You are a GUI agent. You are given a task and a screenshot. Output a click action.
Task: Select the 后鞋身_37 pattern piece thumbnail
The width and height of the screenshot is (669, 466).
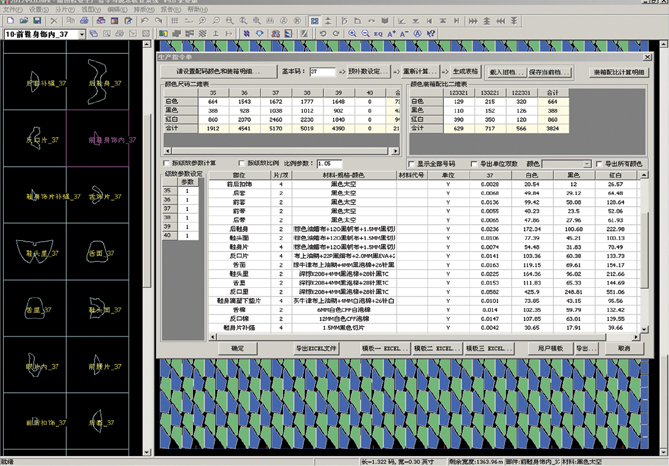coord(98,82)
